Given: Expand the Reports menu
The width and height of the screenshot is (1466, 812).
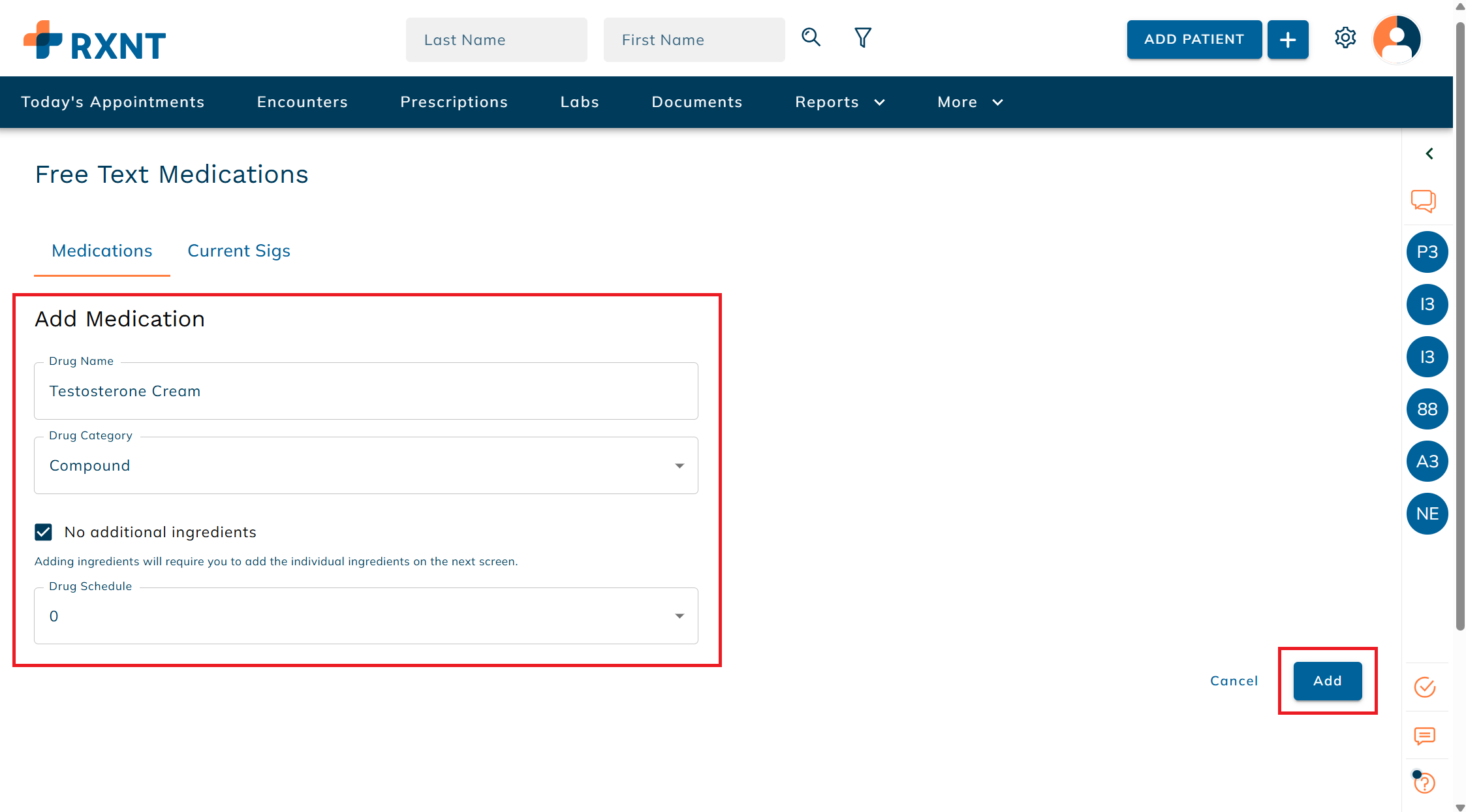Looking at the screenshot, I should 839,102.
